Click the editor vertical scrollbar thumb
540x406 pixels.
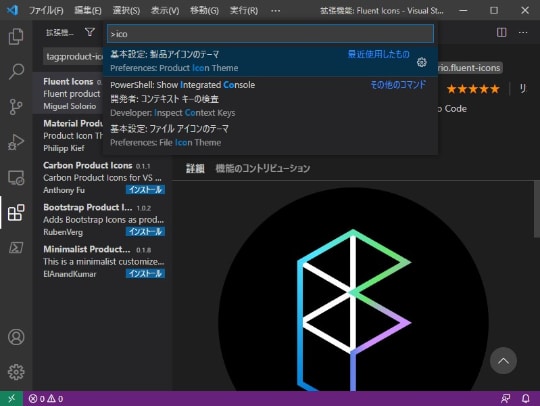[537, 209]
